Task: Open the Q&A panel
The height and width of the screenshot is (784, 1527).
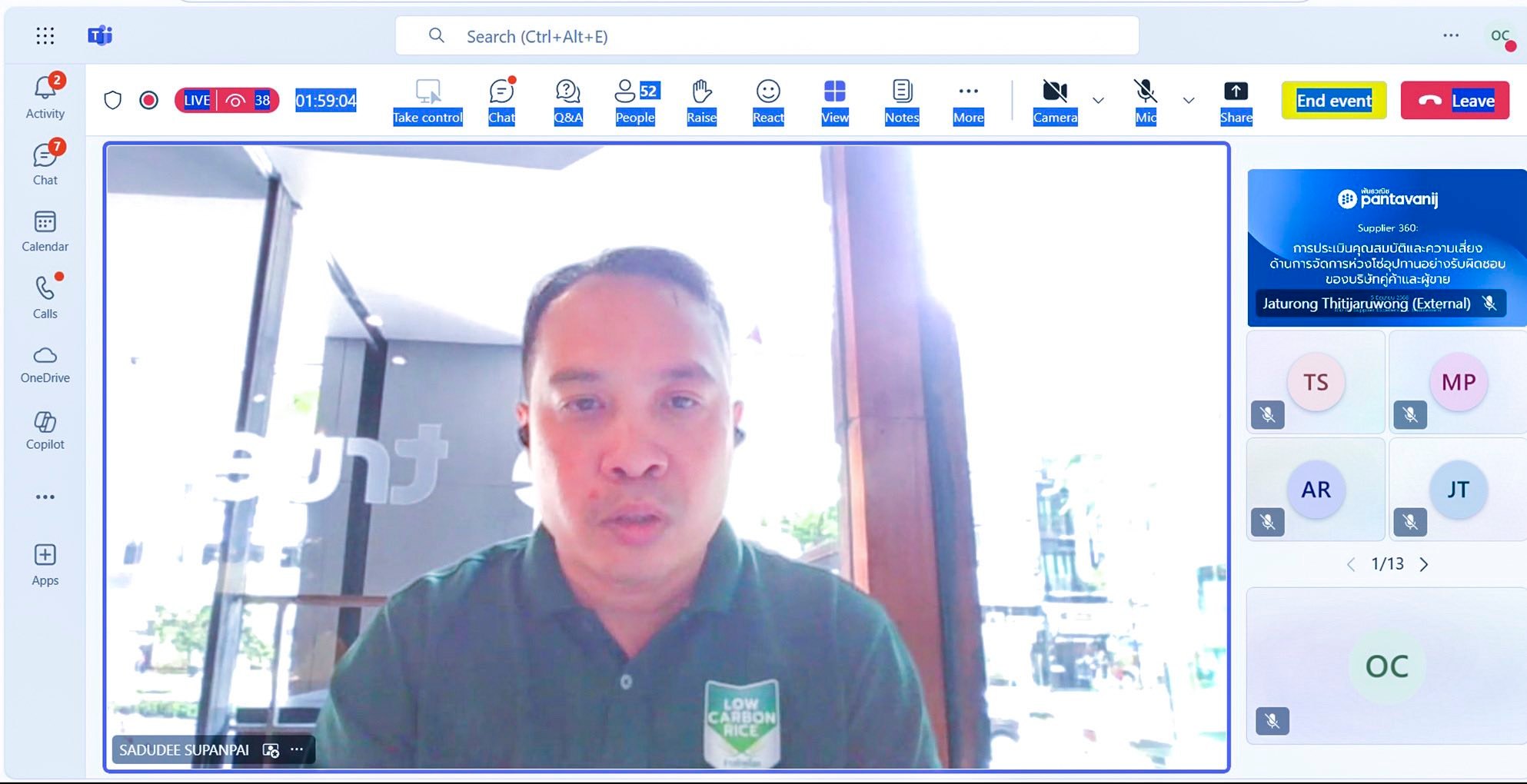Action: (567, 100)
